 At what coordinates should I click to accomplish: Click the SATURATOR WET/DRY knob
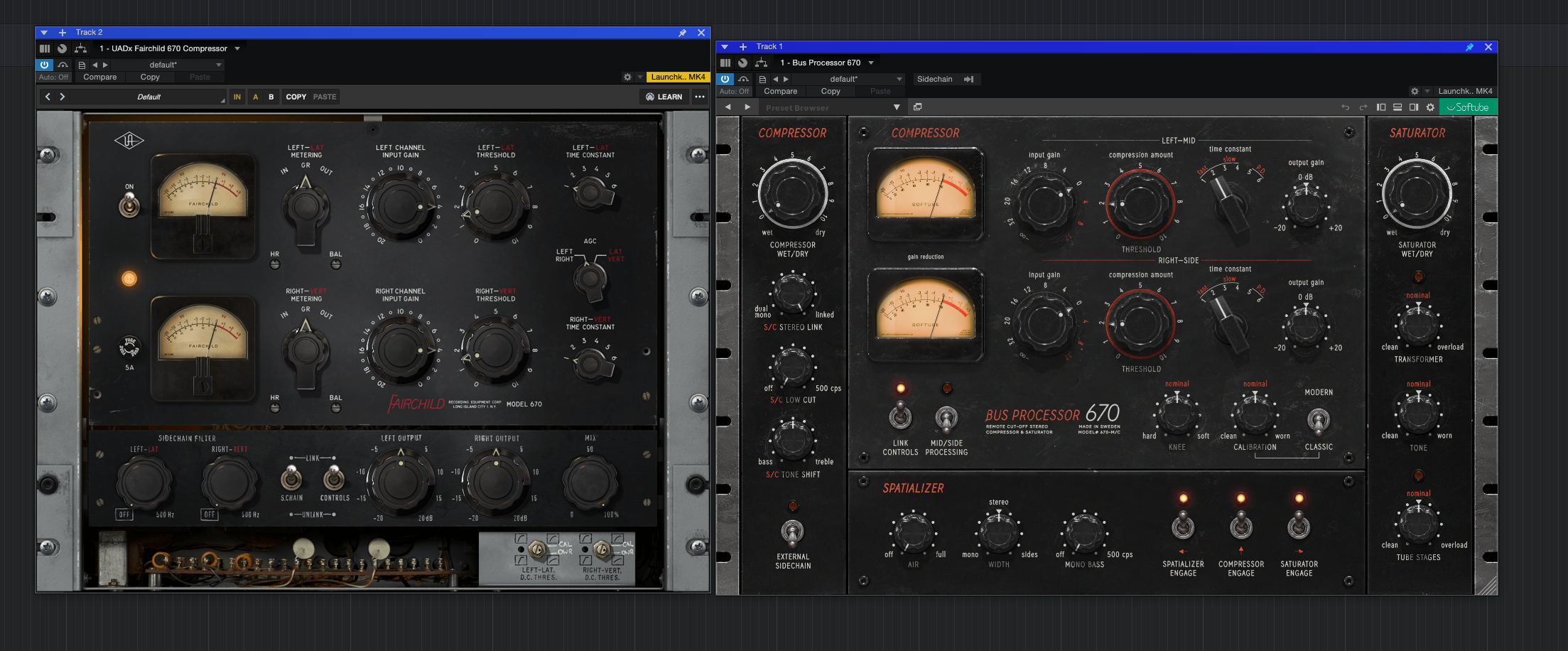tap(1416, 193)
